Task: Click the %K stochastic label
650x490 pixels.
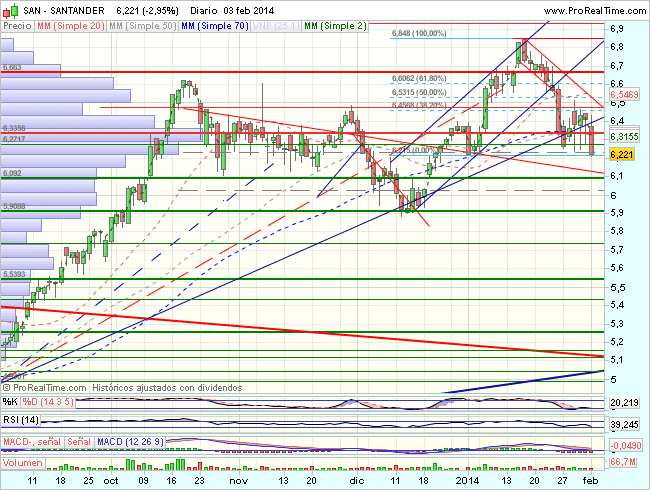Action: point(10,402)
